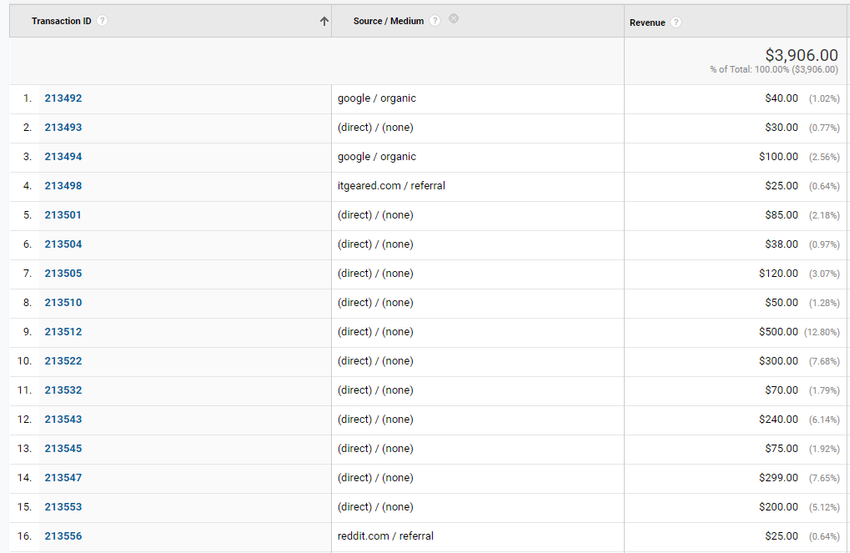Open transaction 213512

point(63,332)
